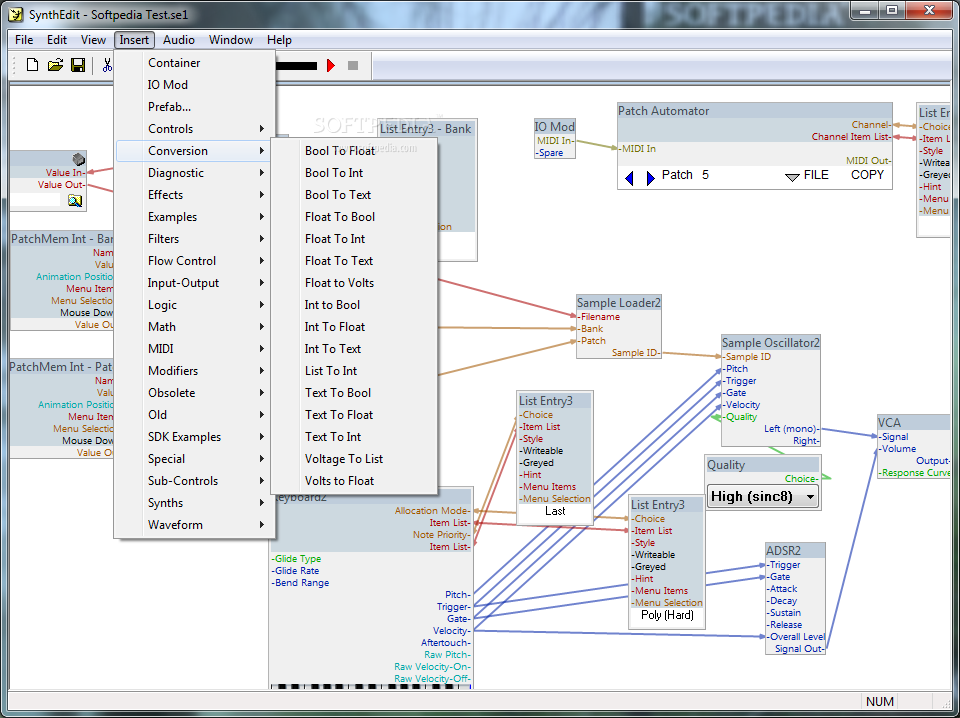
Task: Select Bool To Float conversion
Action: 354,151
